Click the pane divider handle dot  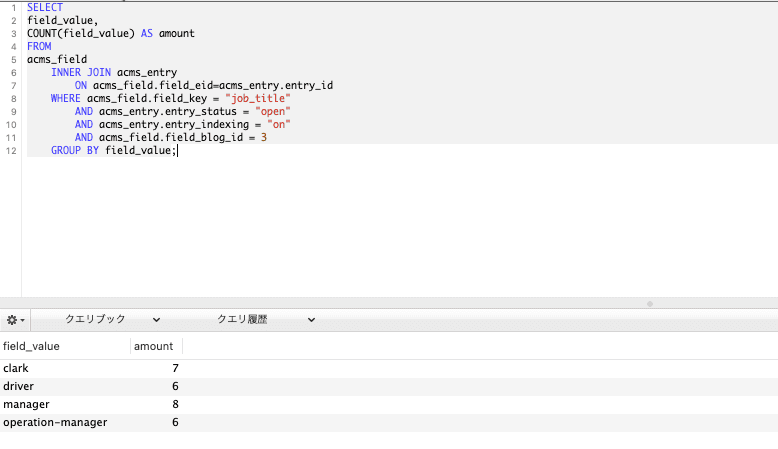[650, 304]
